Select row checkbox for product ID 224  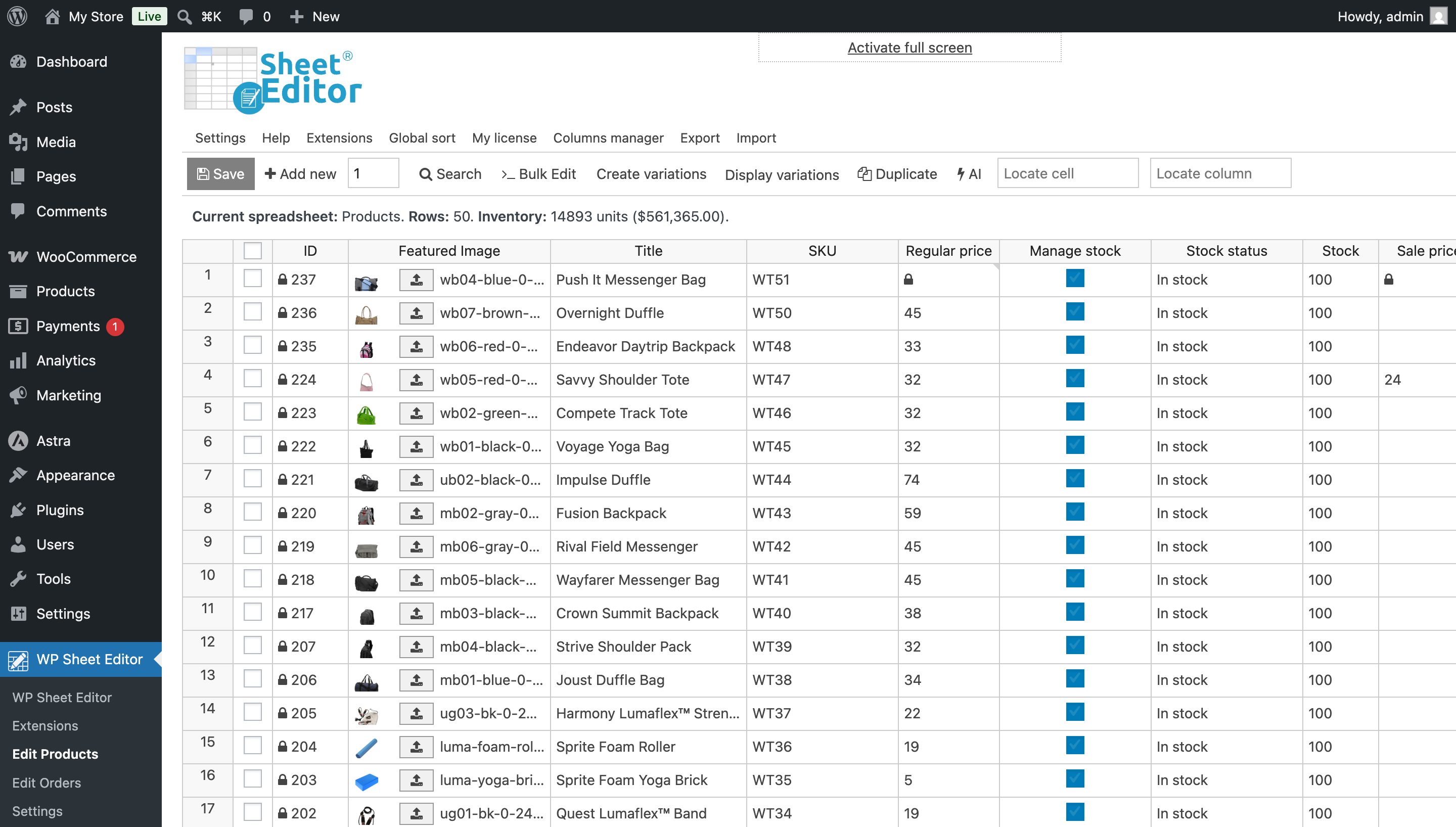[253, 378]
